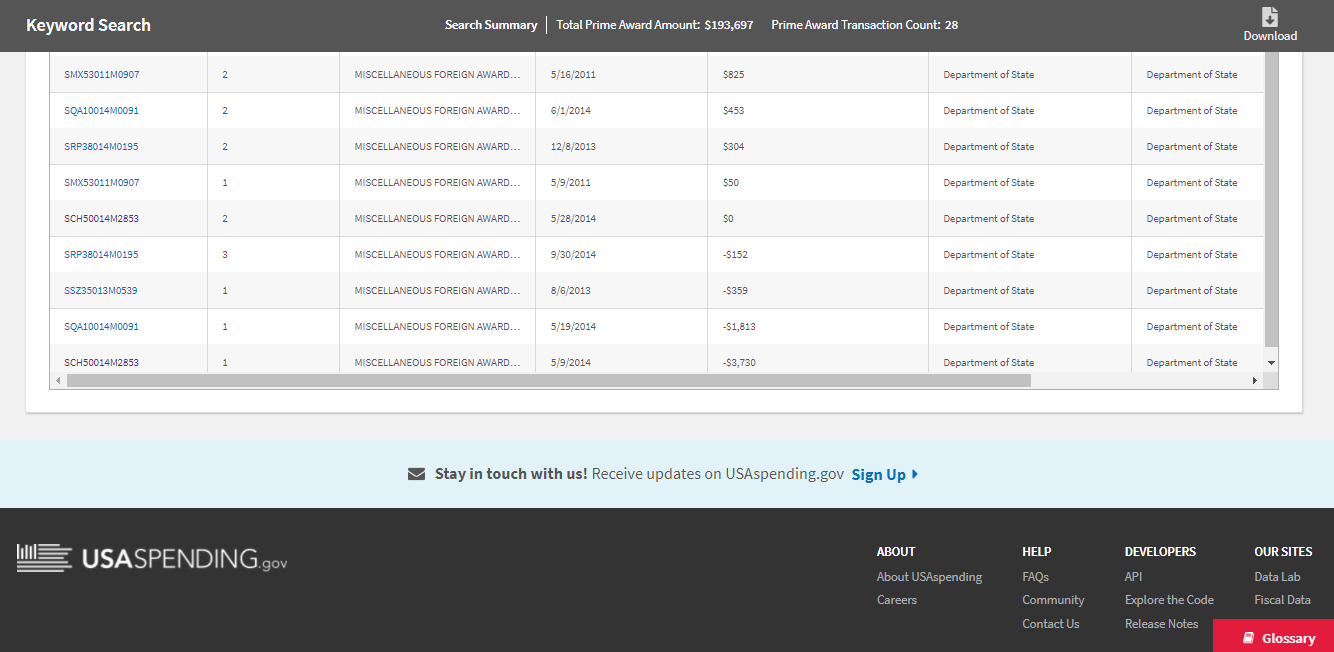Image resolution: width=1334 pixels, height=652 pixels.
Task: Open award SRP38014M0195 dated 9/30/2014
Action: [x=101, y=255]
